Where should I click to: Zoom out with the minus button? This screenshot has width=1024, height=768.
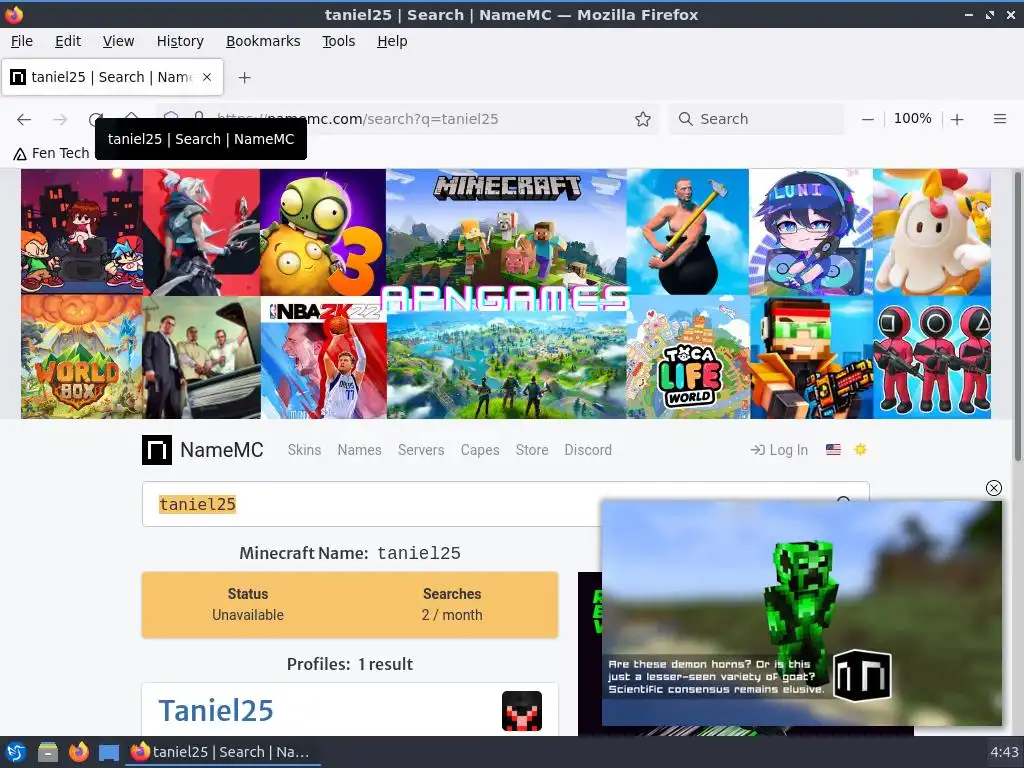click(x=867, y=119)
